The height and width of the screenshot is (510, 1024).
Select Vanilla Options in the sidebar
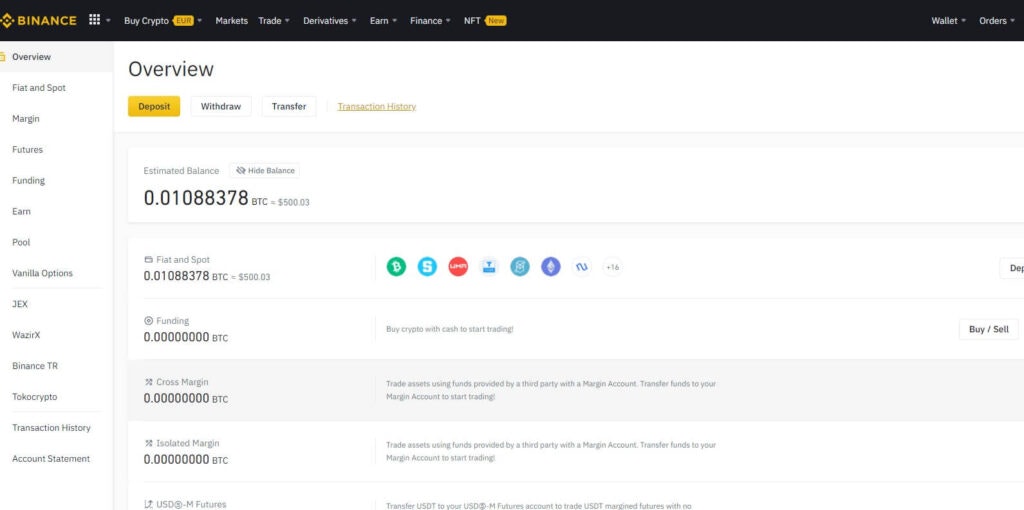point(42,274)
